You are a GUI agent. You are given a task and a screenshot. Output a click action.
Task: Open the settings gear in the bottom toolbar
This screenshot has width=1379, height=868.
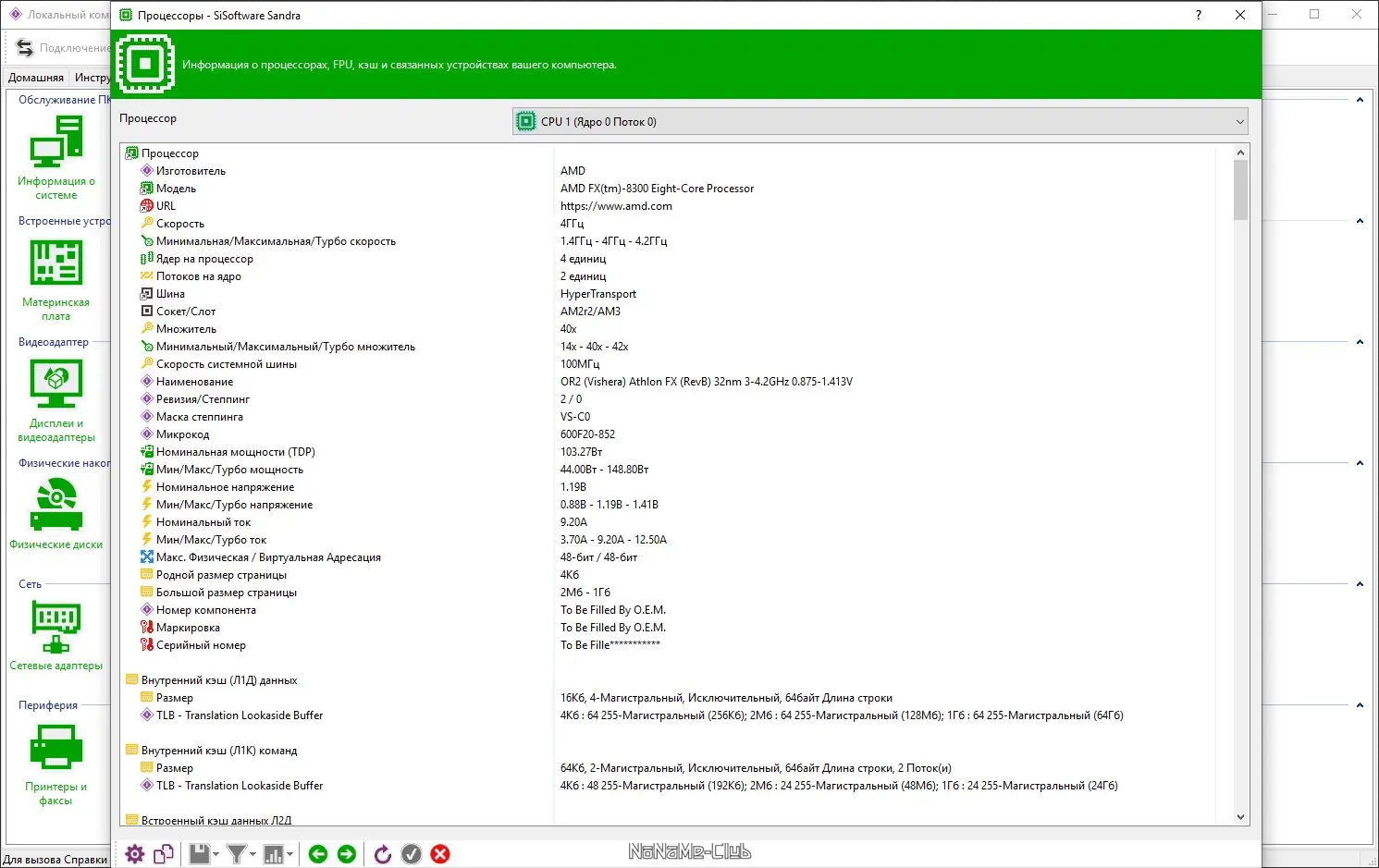coord(135,854)
